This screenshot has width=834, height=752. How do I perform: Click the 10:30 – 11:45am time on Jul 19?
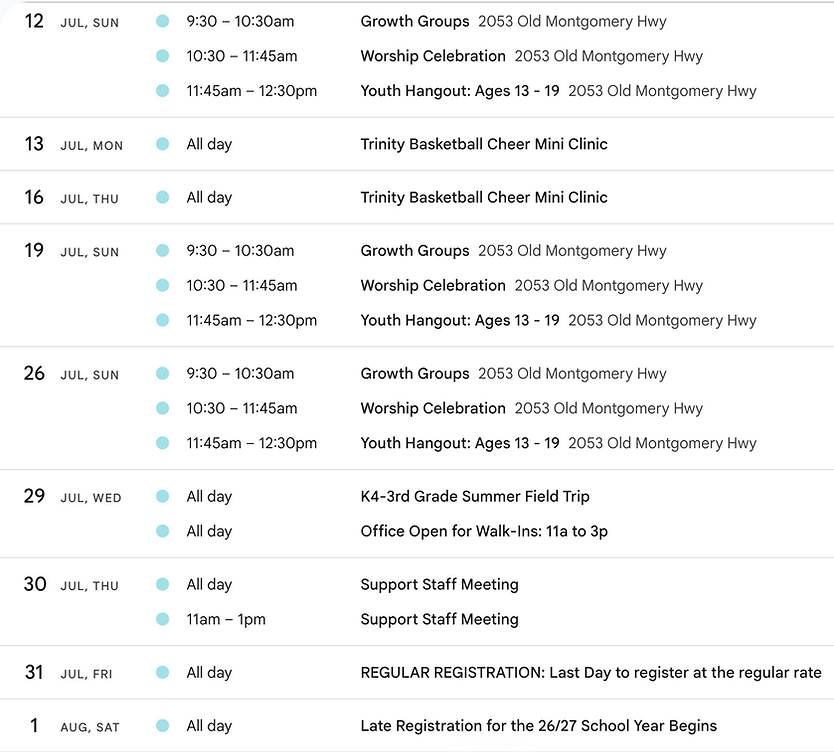(x=241, y=286)
